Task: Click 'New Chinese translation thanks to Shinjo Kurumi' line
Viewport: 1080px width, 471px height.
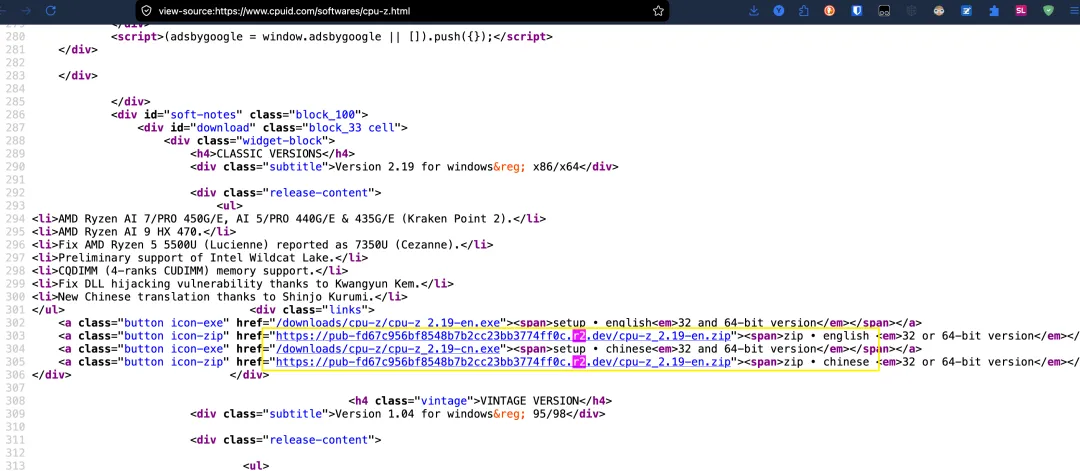Action: [x=220, y=297]
